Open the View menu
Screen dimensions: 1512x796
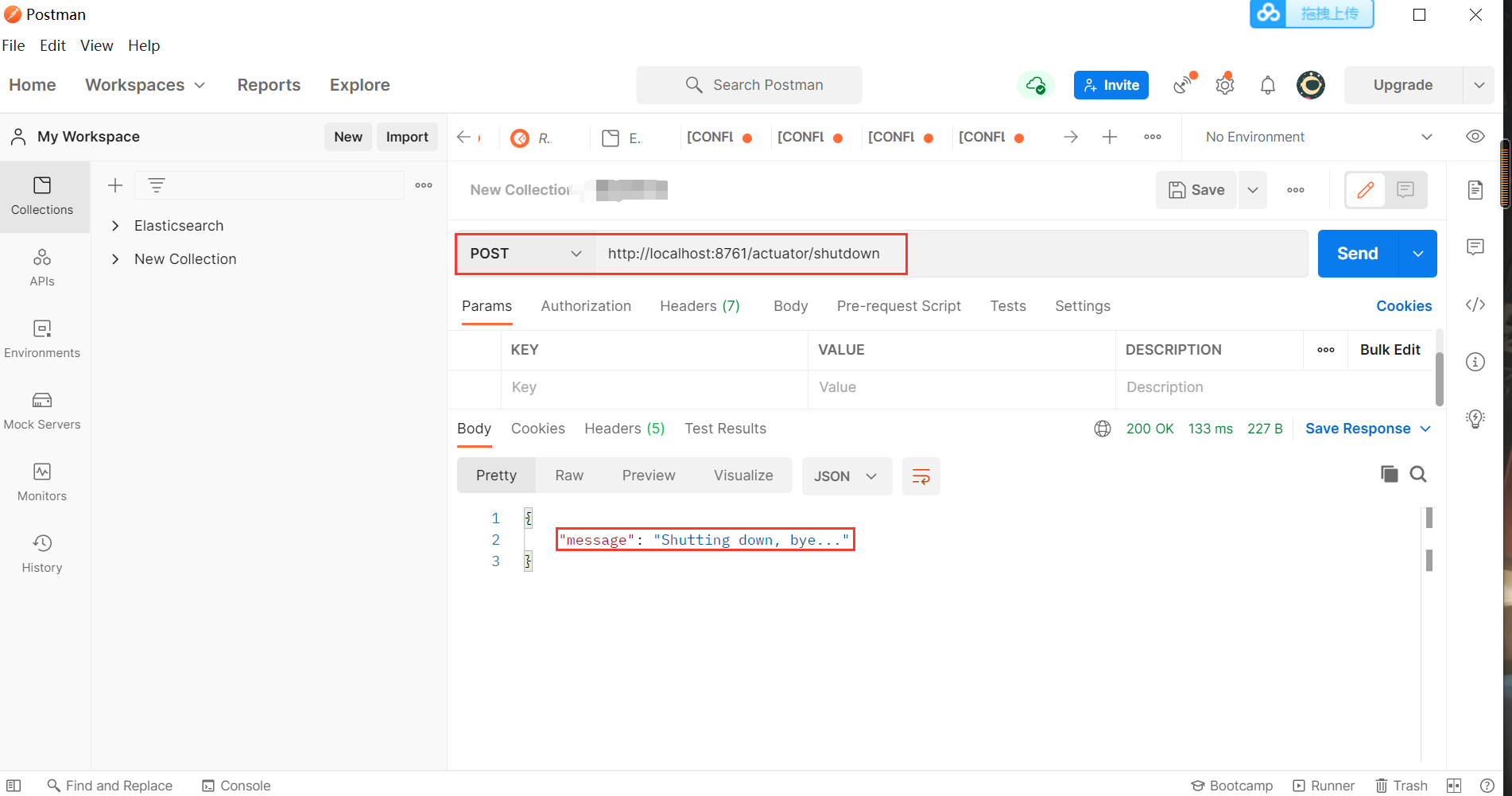tap(96, 45)
